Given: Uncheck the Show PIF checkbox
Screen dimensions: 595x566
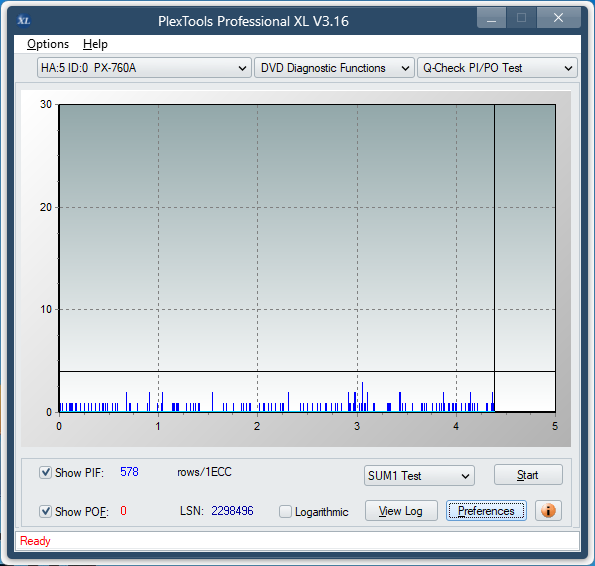Looking at the screenshot, I should pos(46,473).
